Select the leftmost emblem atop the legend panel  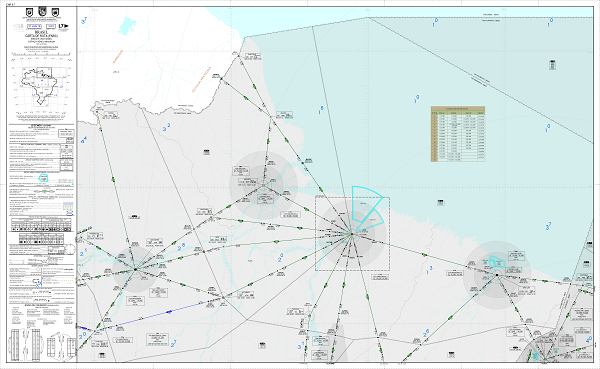(x=29, y=12)
